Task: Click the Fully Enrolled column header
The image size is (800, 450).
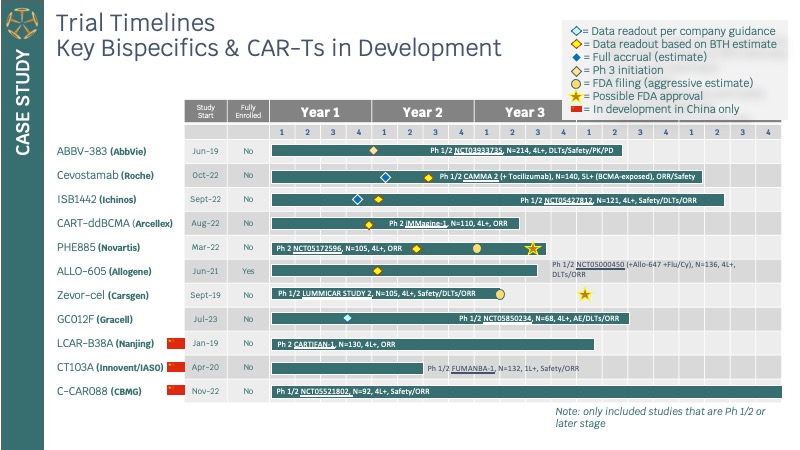Action: (248, 111)
